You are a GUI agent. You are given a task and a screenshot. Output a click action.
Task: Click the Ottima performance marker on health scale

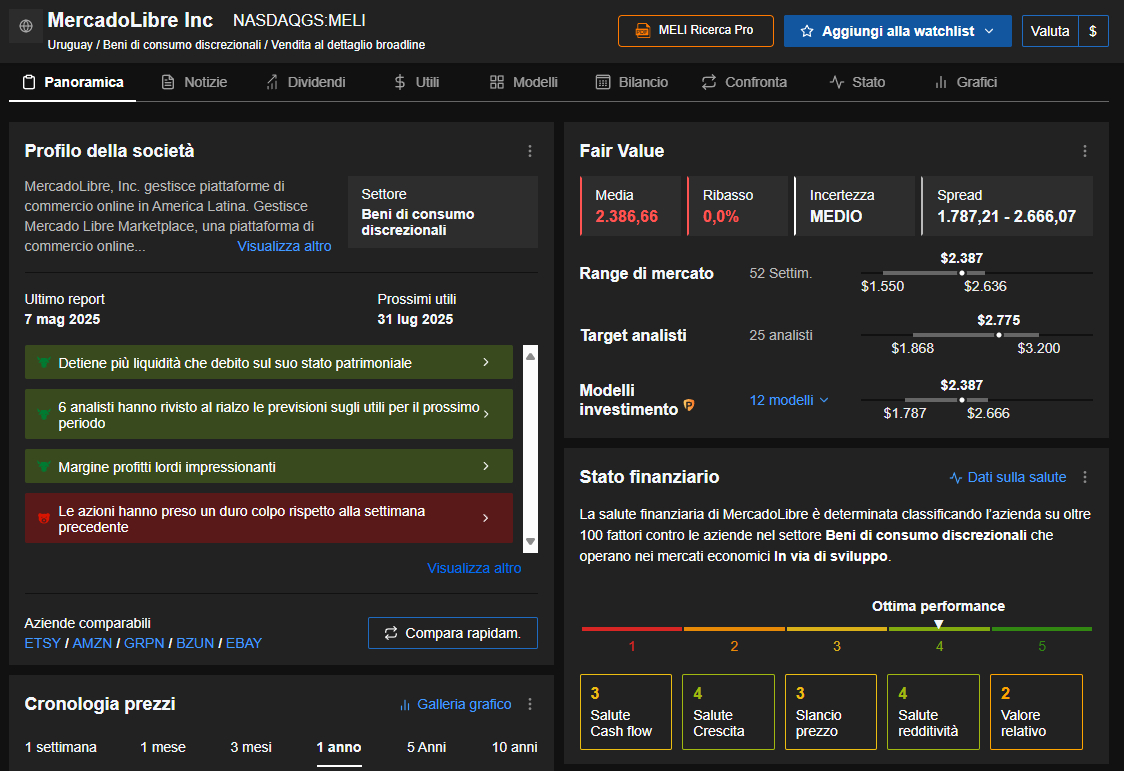click(x=938, y=624)
